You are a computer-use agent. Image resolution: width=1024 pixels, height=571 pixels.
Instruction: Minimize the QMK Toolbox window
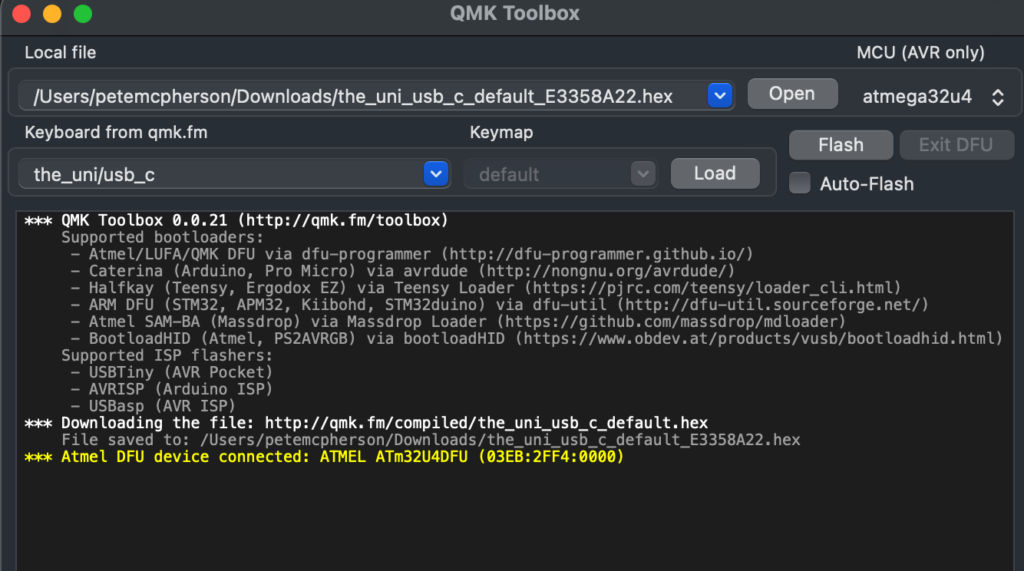click(52, 14)
